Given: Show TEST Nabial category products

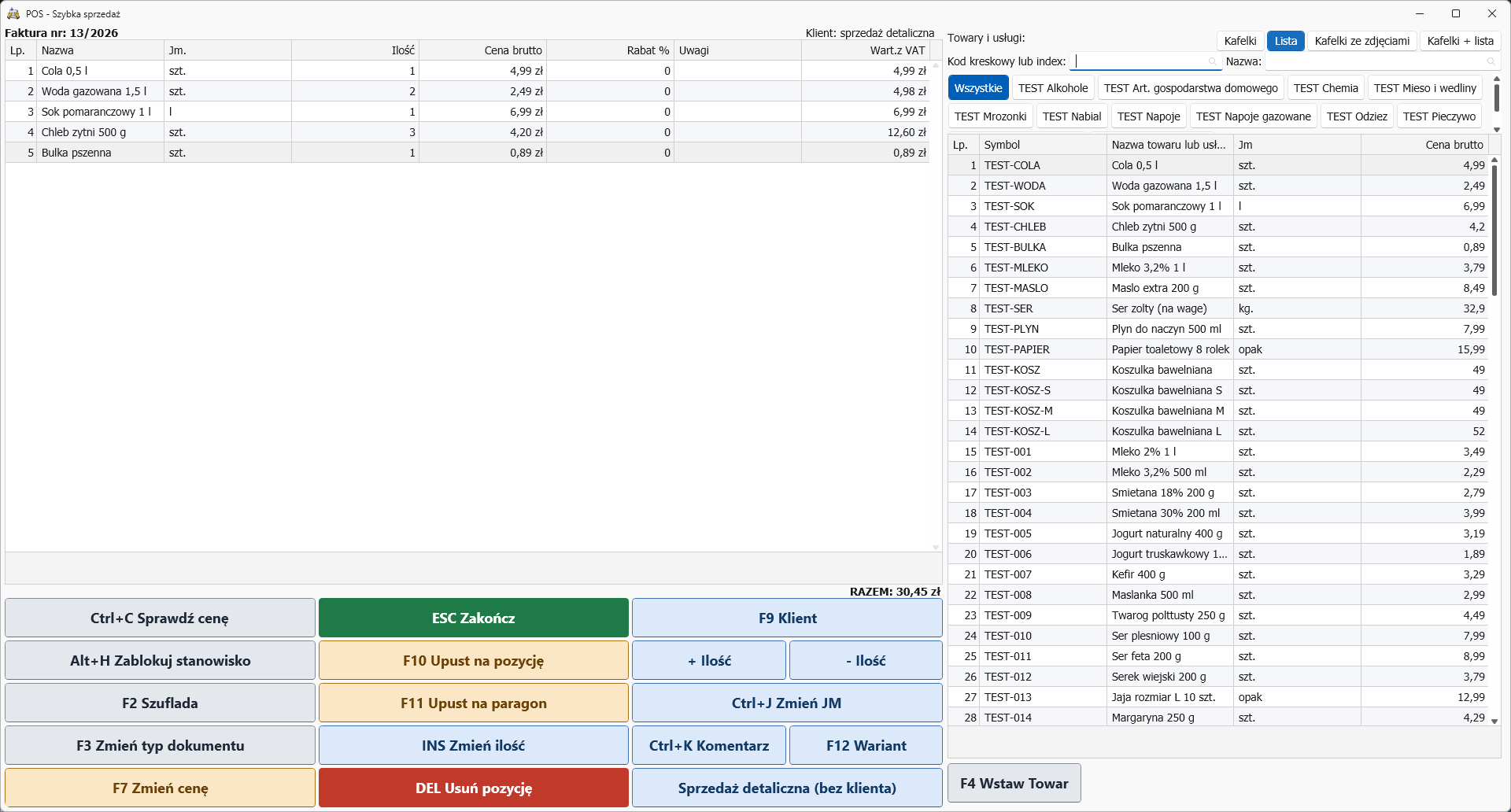Looking at the screenshot, I should pos(1072,116).
